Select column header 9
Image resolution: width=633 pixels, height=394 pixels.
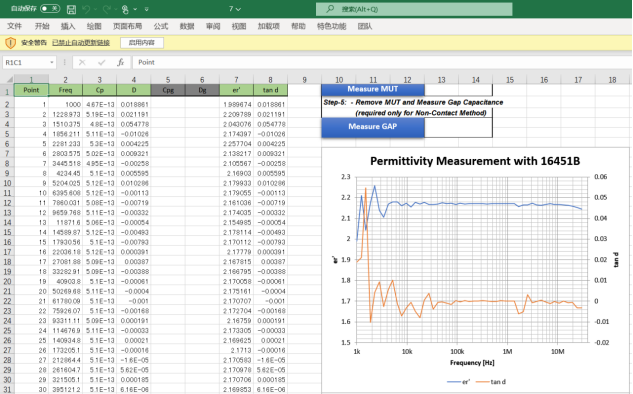tap(304, 80)
